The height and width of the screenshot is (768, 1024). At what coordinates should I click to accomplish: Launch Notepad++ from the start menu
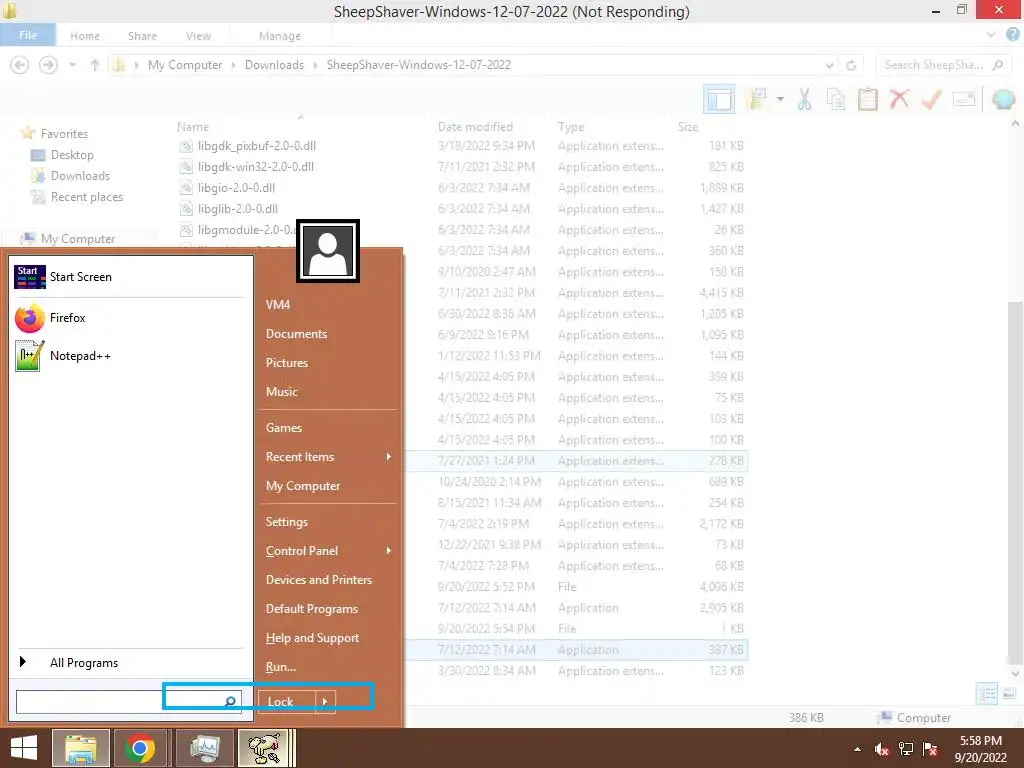(x=63, y=356)
